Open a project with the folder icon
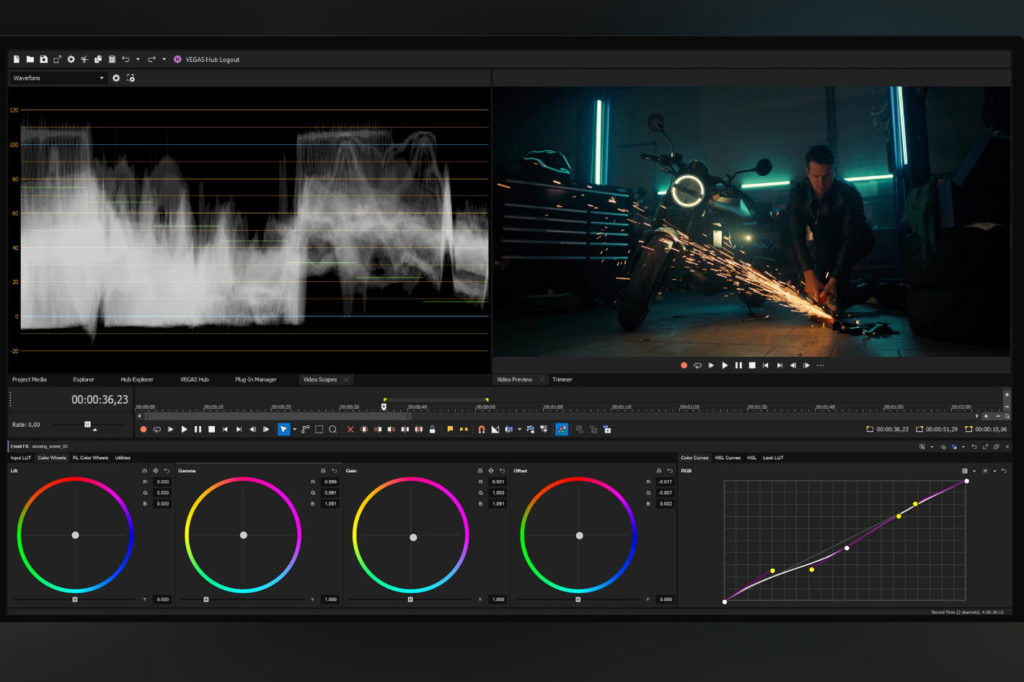Viewport: 1024px width, 682px height. point(30,59)
